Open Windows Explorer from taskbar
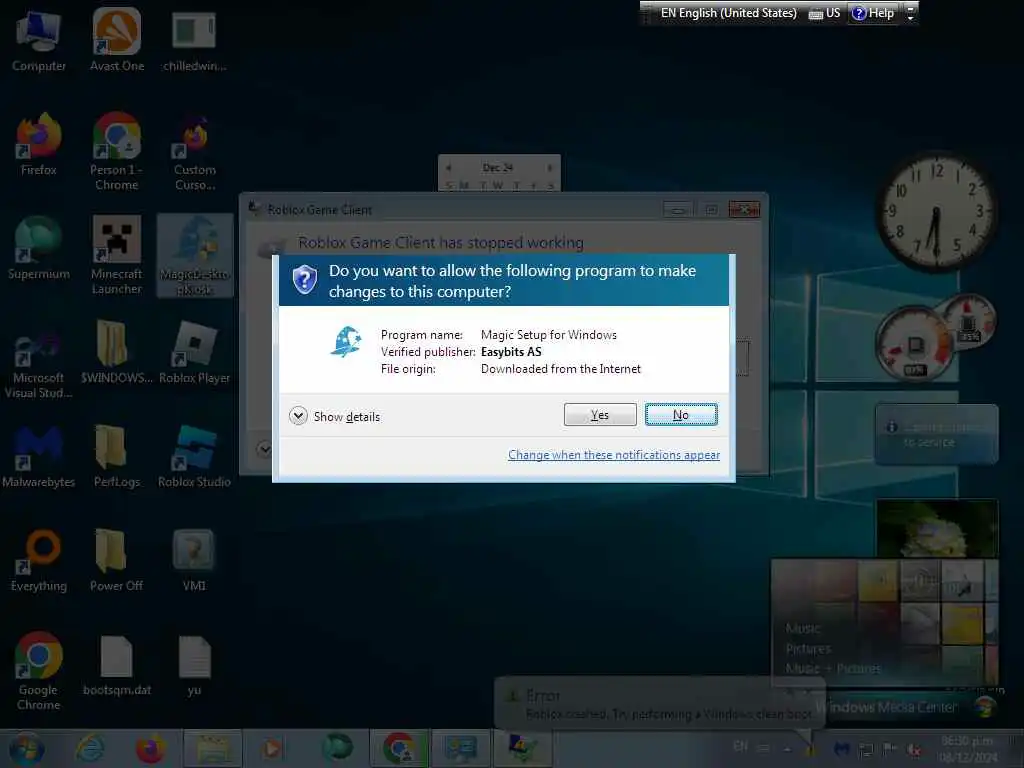Image resolution: width=1024 pixels, height=768 pixels. [x=212, y=748]
